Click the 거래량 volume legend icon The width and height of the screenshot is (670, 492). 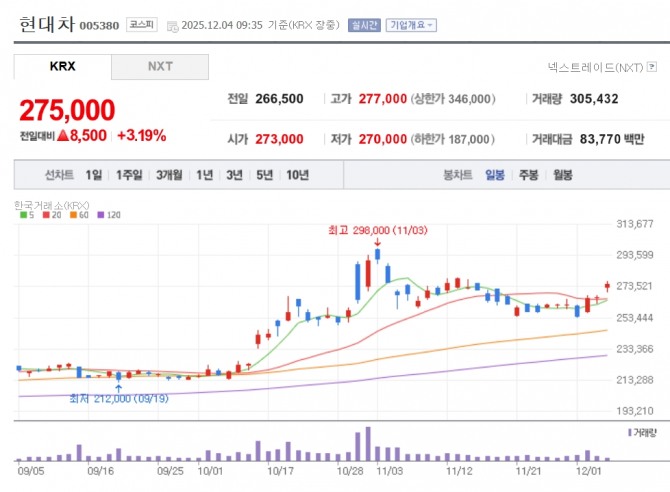coord(630,432)
